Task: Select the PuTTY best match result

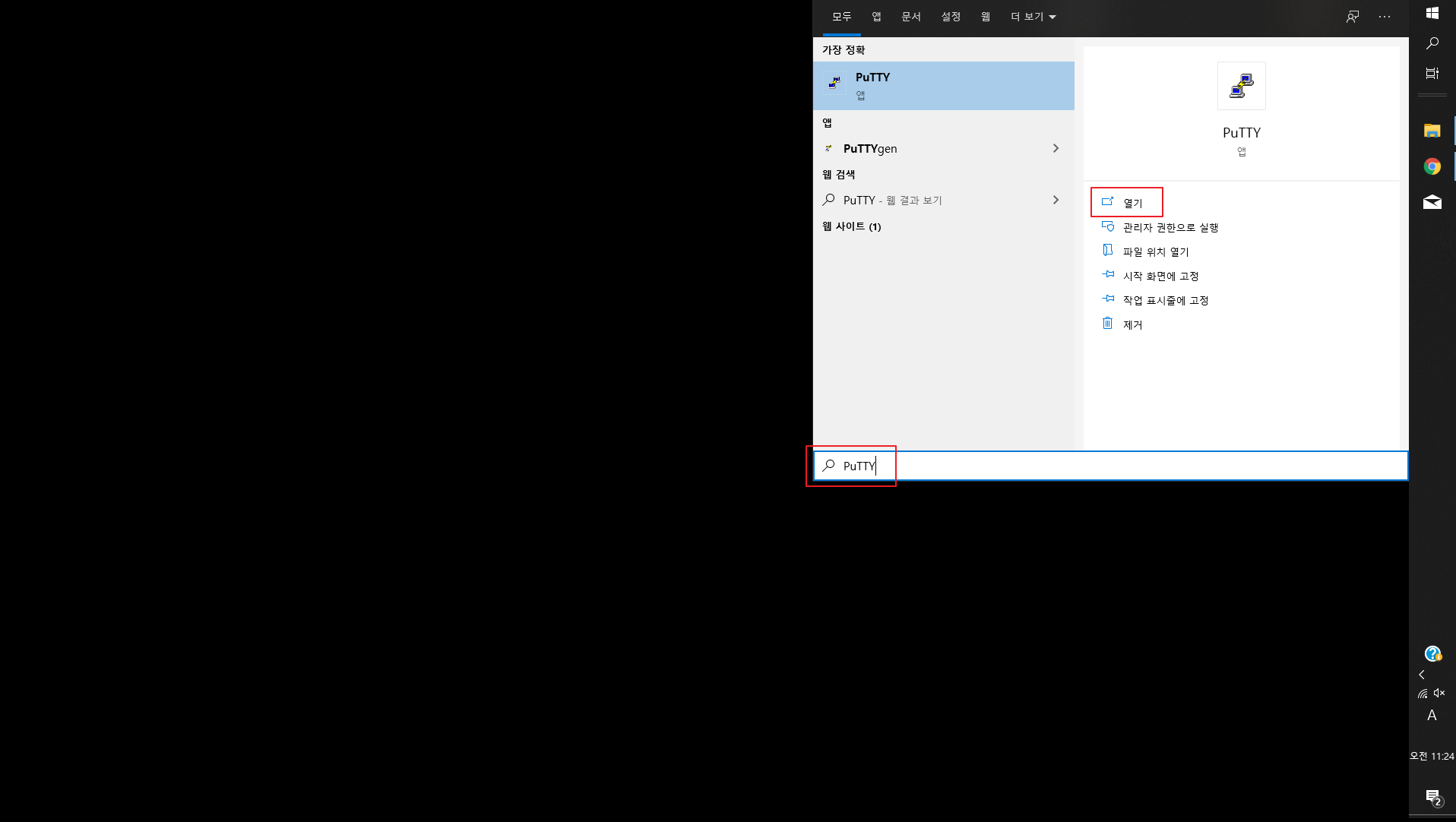Action: point(943,86)
